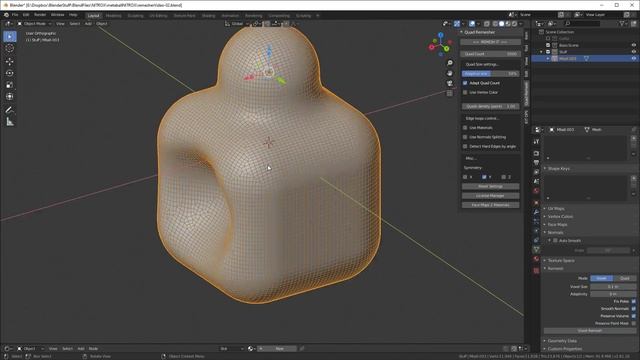Image resolution: width=640 pixels, height=360 pixels.
Task: Open the viewport Add menu
Action: pyautogui.click(x=88, y=24)
